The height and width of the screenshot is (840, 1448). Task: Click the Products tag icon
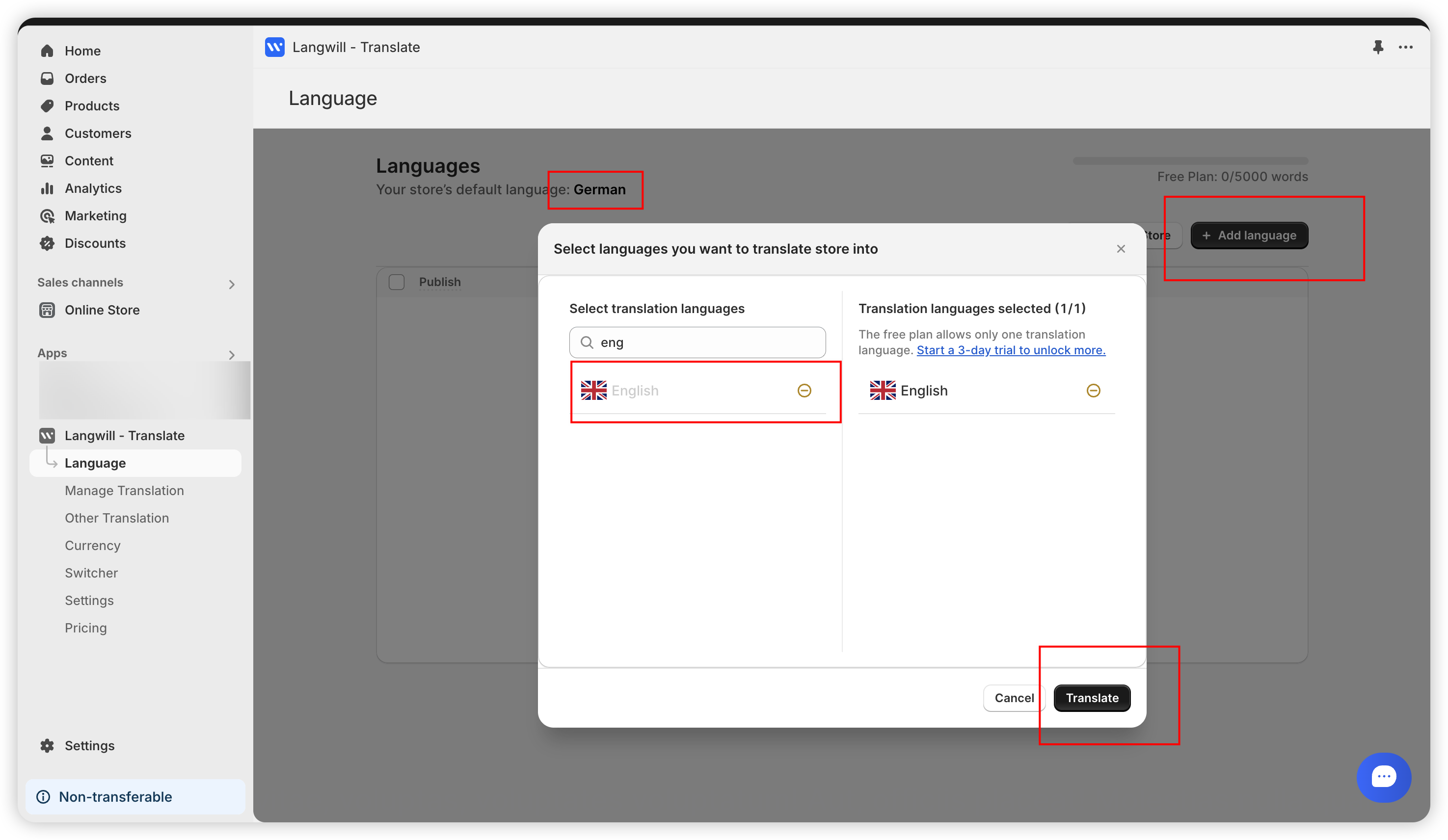[47, 105]
